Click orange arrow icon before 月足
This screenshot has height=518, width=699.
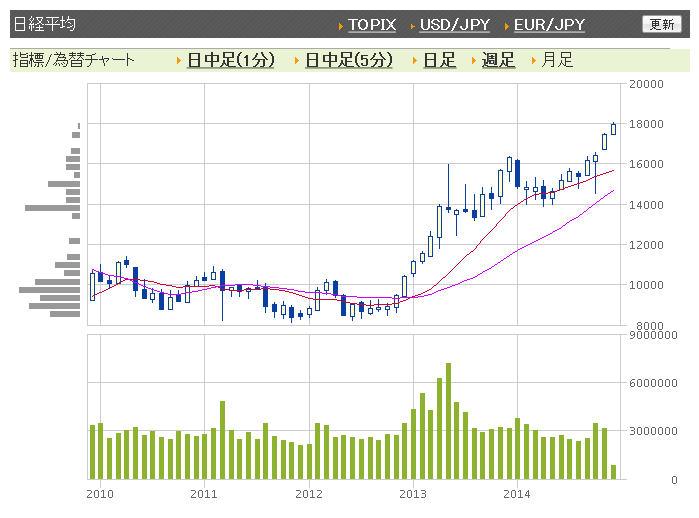pyautogui.click(x=534, y=60)
